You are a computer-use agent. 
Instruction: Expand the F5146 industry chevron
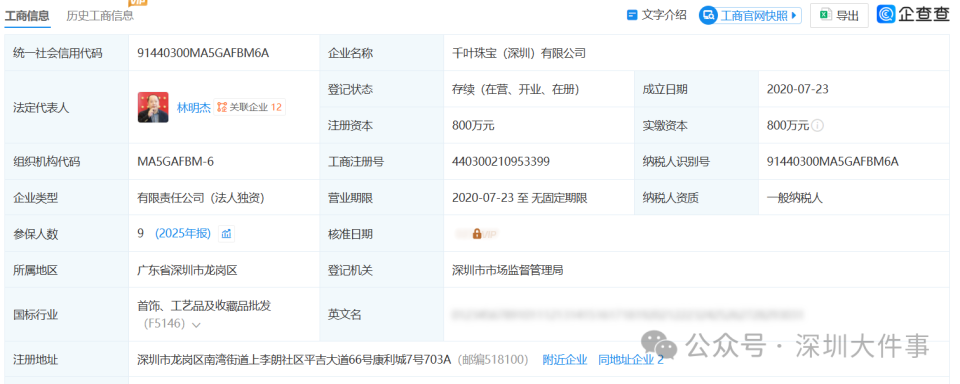tap(196, 325)
